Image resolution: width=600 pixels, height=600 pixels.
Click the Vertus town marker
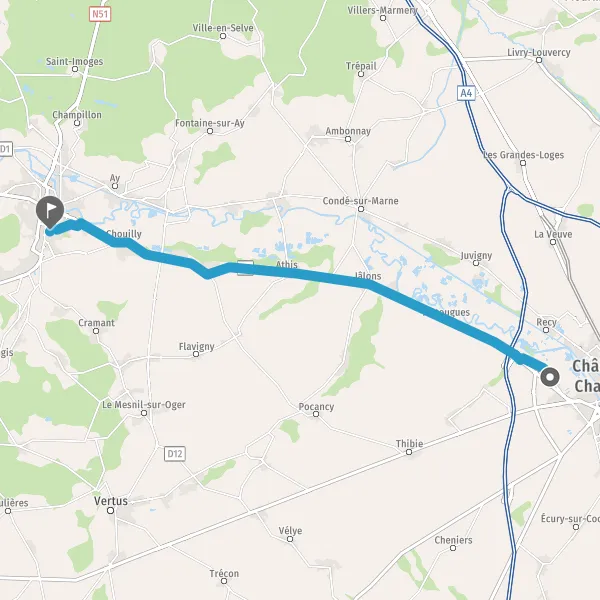point(111,510)
